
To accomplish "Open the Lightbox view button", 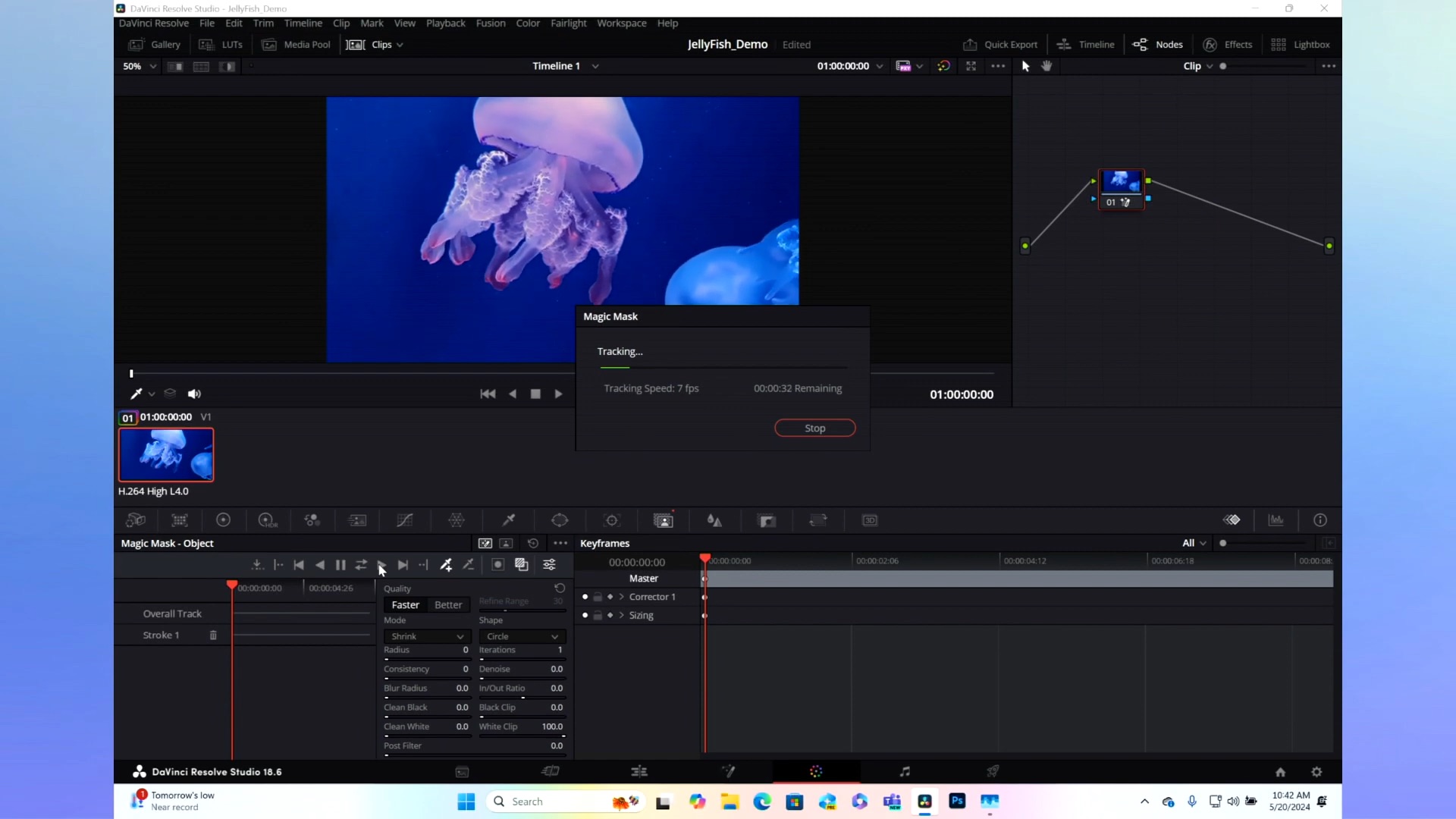I will (x=1301, y=45).
